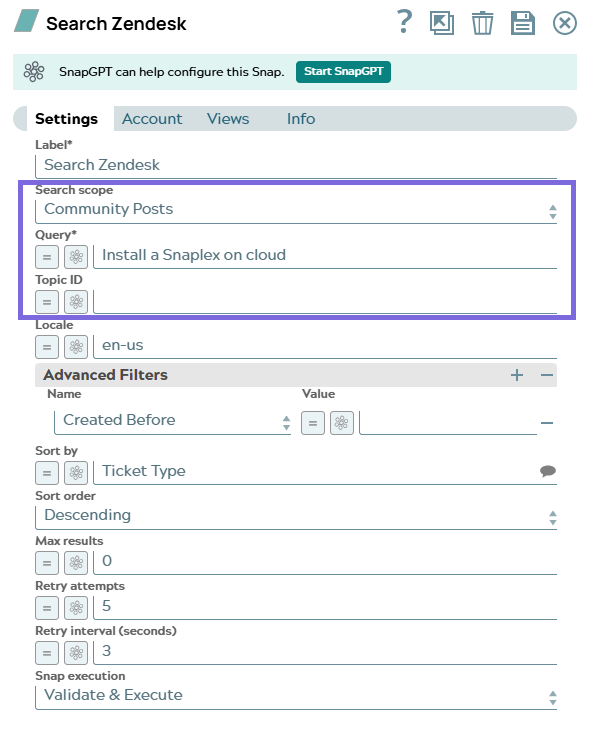This screenshot has width=590, height=742.
Task: Expand the Sort order Descending dropdown
Action: click(296, 516)
